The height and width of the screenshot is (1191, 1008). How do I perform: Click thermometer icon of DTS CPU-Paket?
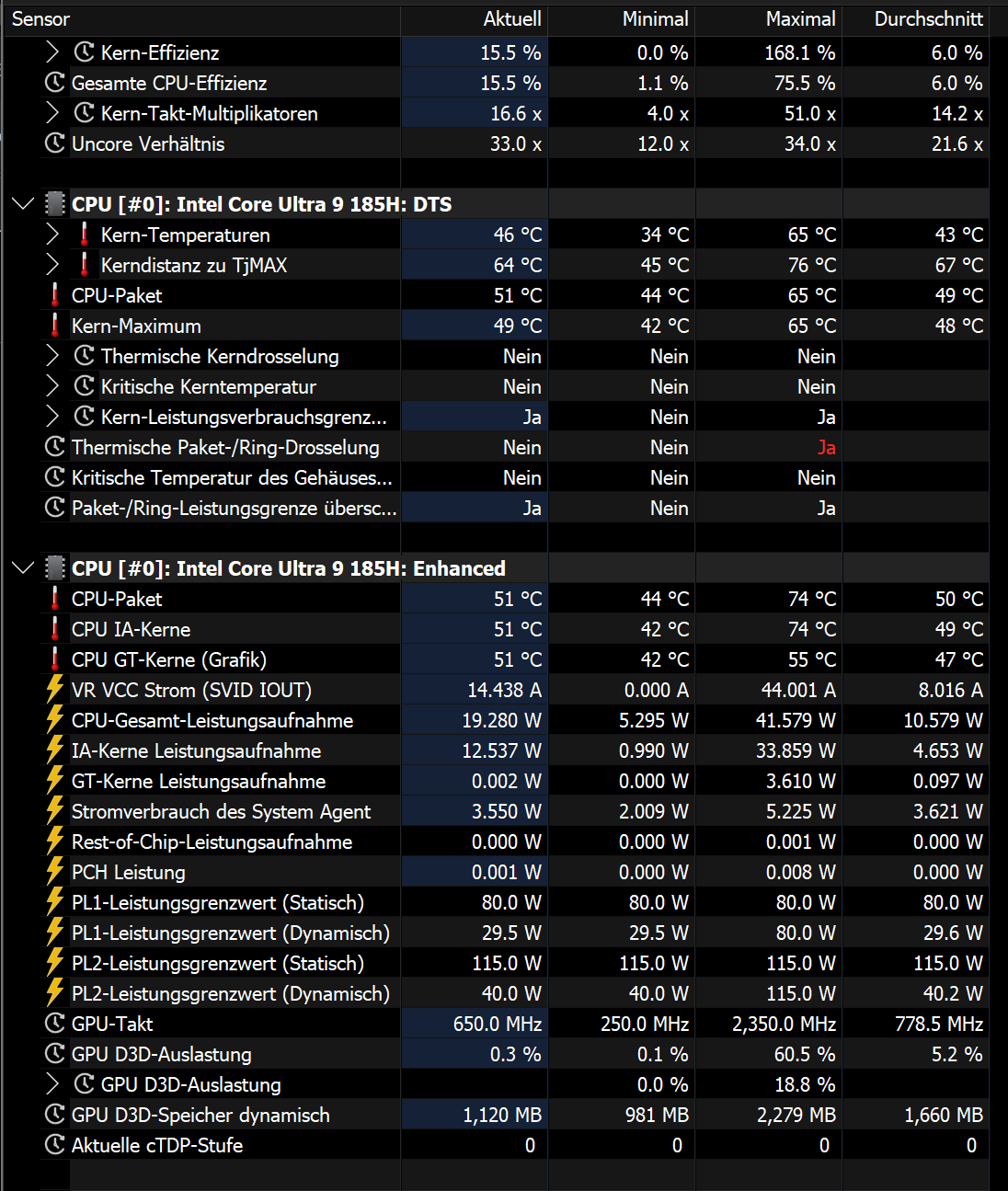(x=55, y=295)
